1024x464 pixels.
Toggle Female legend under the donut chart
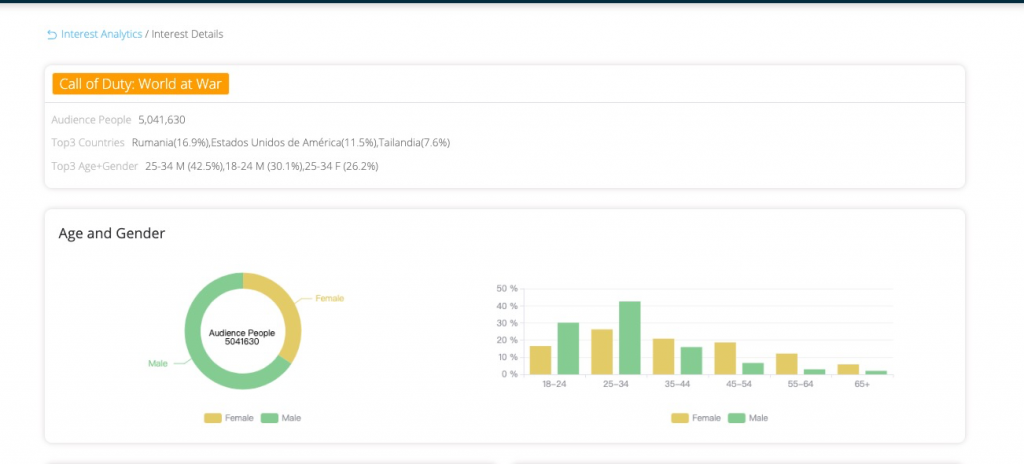tap(229, 418)
